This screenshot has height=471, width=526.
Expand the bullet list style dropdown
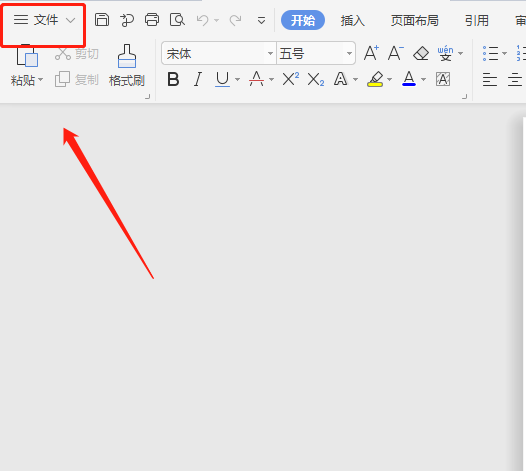(504, 53)
